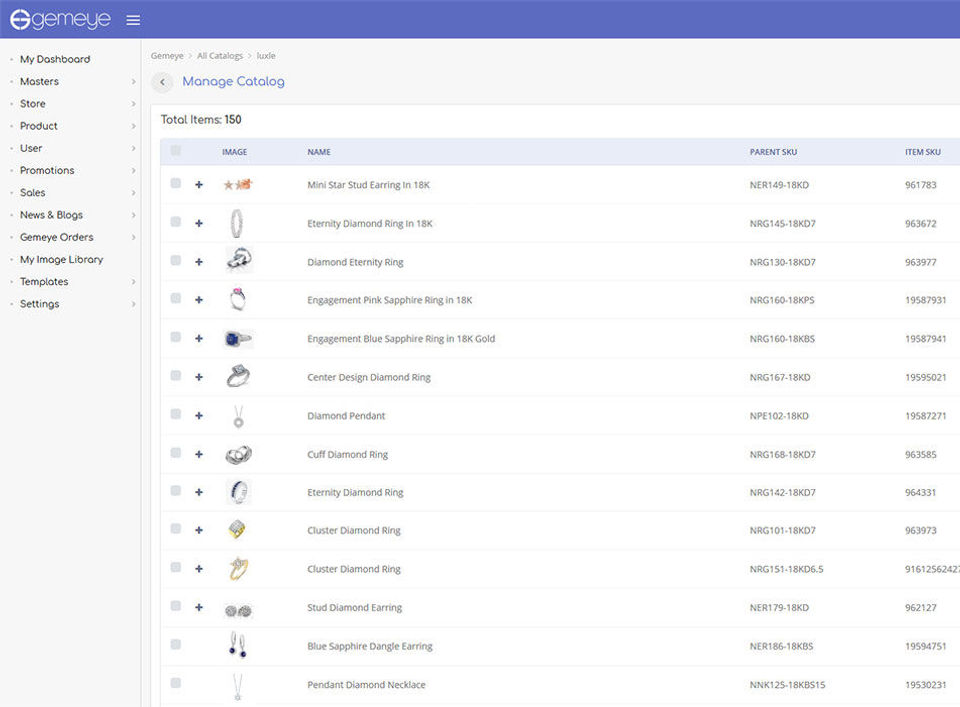Screen dimensions: 960x707
Task: Expand the User sidebar chevron
Action: [133, 148]
